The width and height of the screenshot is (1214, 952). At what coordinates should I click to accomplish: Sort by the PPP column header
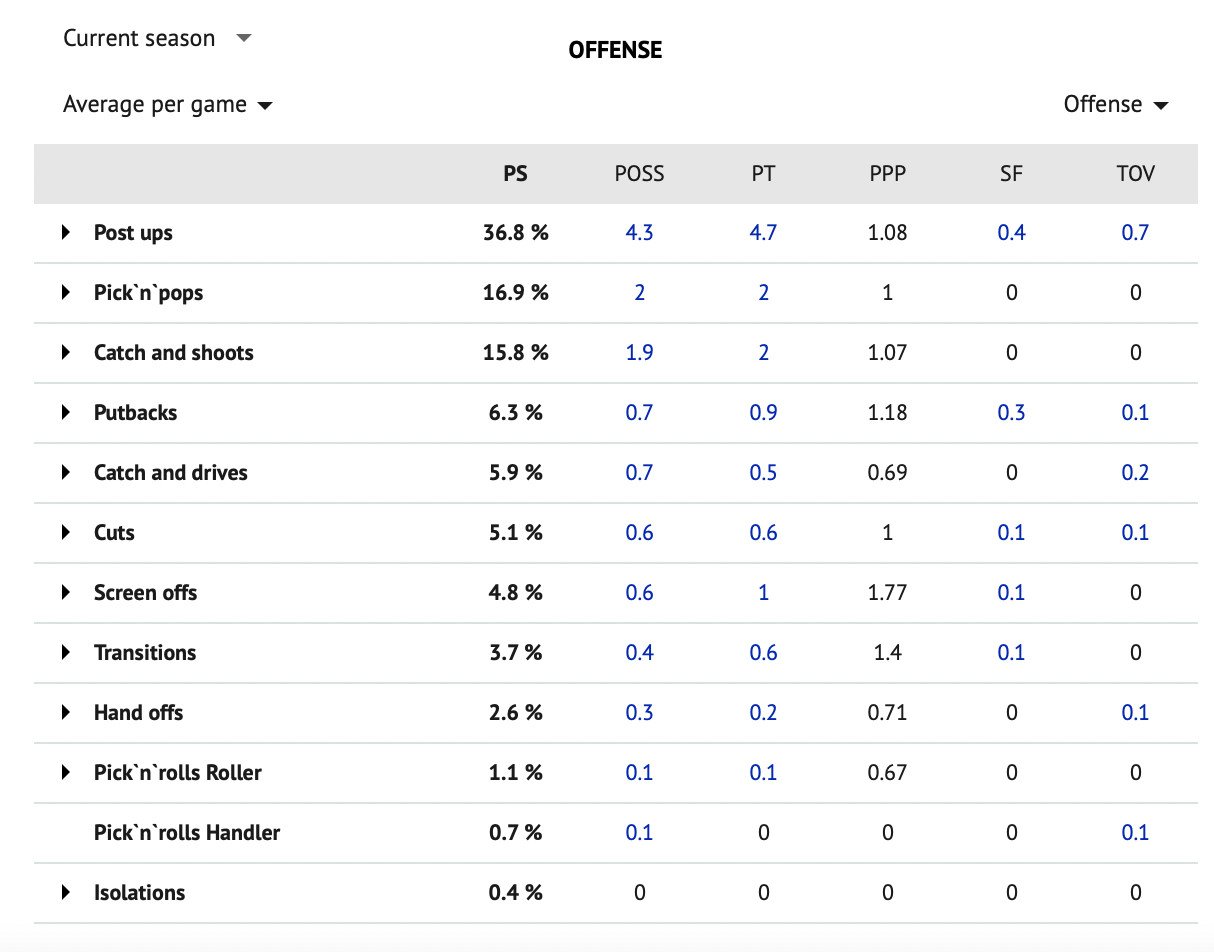pos(888,174)
